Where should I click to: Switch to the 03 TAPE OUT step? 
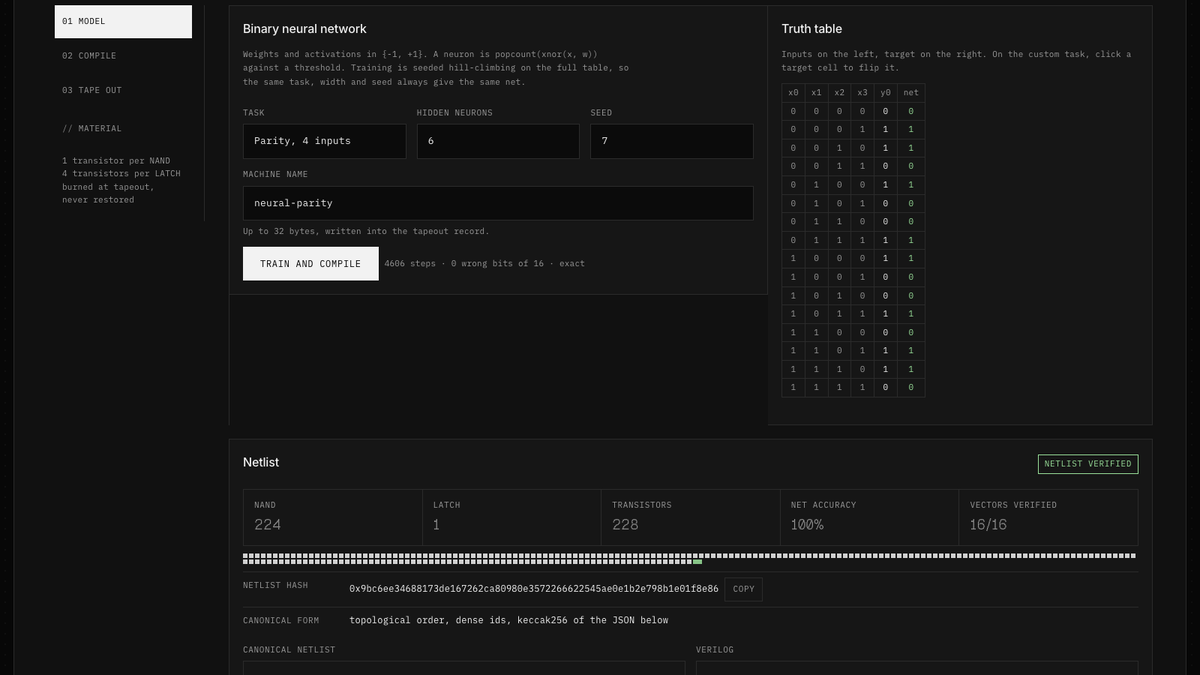pyautogui.click(x=123, y=90)
